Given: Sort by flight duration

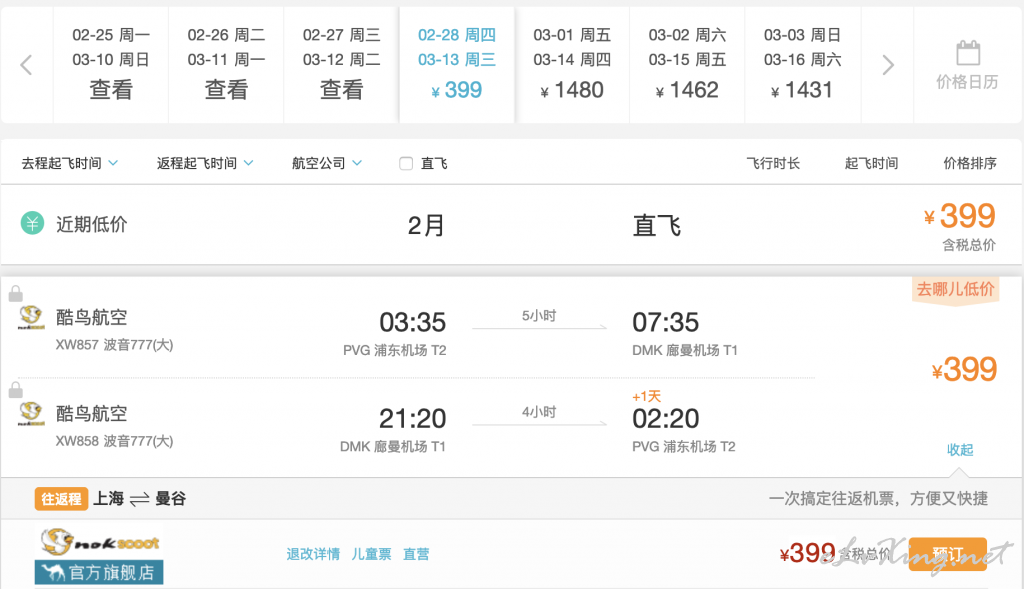Looking at the screenshot, I should point(773,163).
